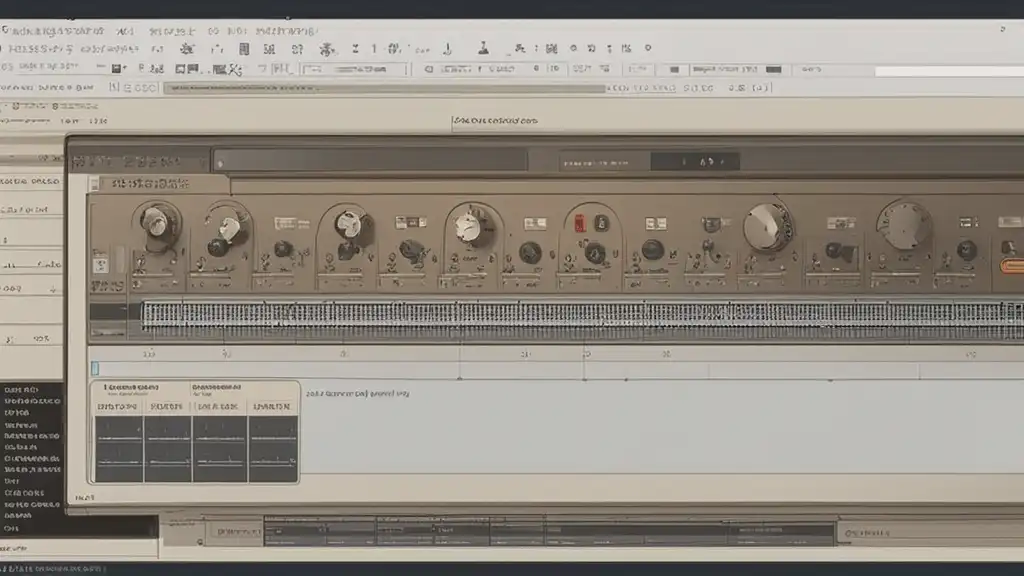
Task: Select the bottom row in the dark left sidebar list
Action: pyautogui.click(x=10, y=528)
